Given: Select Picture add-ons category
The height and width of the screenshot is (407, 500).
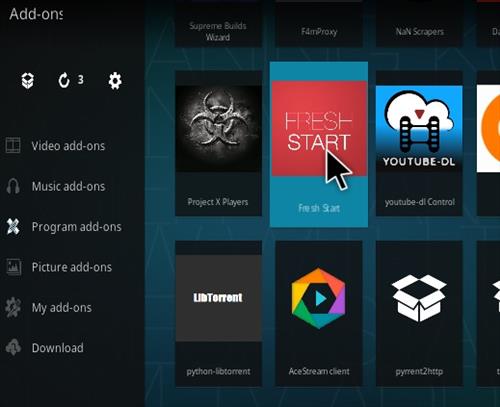Looking at the screenshot, I should tap(72, 267).
